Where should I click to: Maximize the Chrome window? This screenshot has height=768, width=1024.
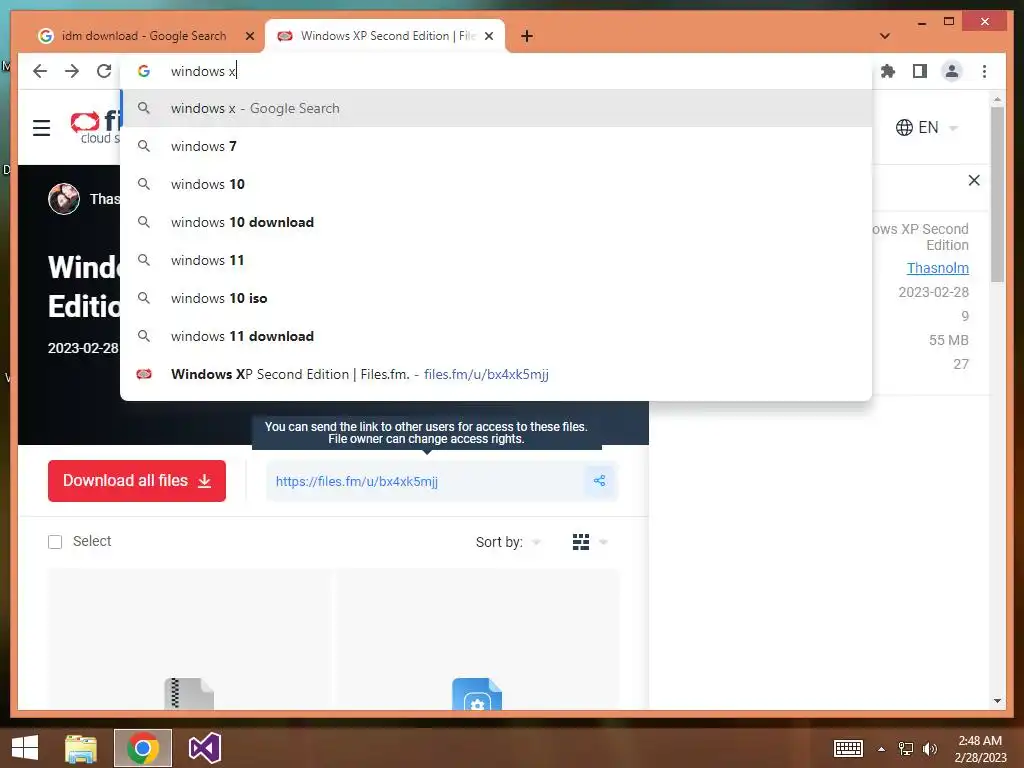[949, 22]
